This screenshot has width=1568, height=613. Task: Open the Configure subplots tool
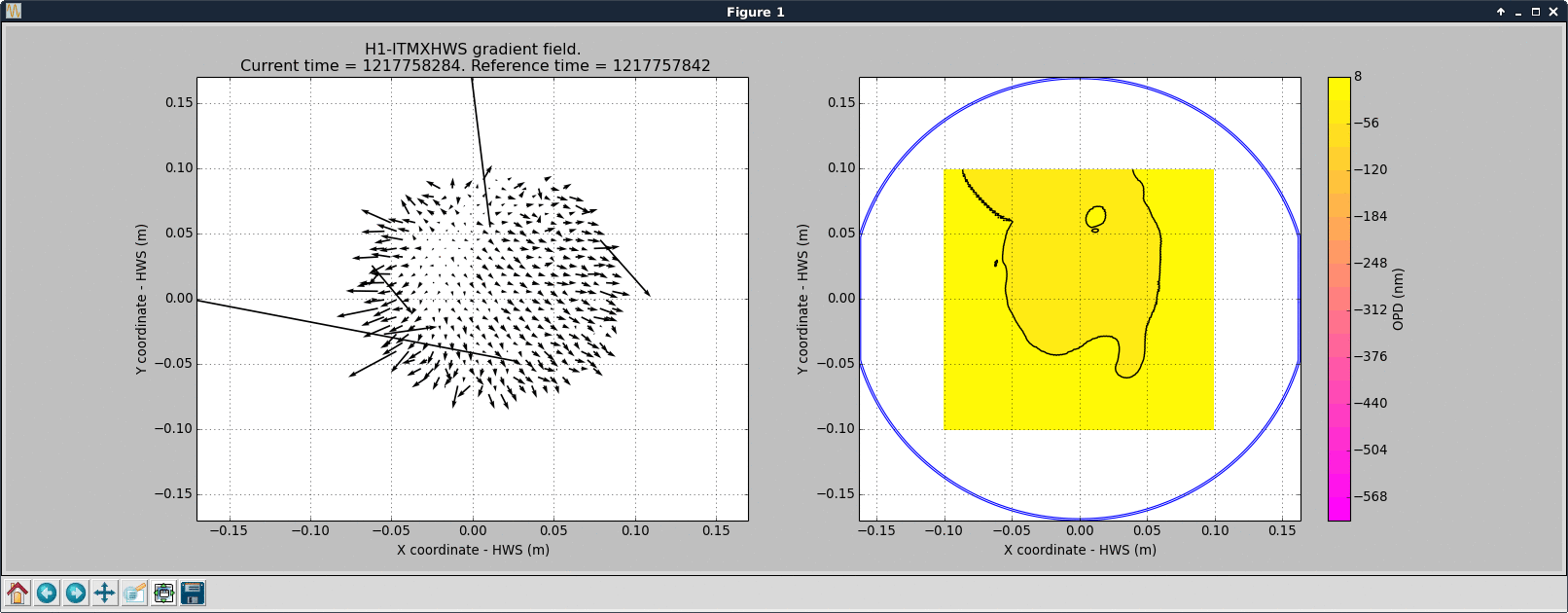point(163,593)
